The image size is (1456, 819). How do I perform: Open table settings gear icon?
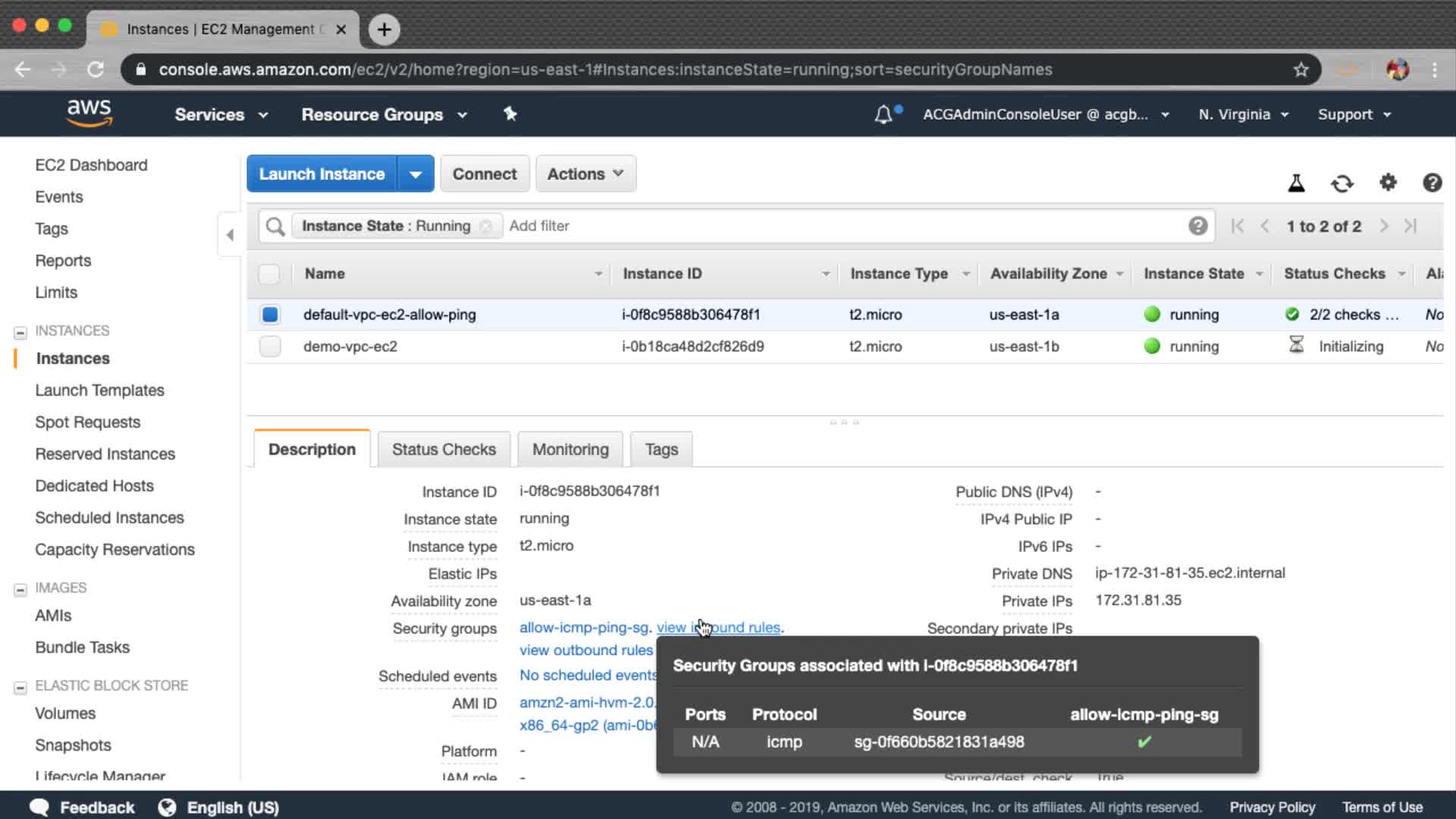coord(1388,182)
